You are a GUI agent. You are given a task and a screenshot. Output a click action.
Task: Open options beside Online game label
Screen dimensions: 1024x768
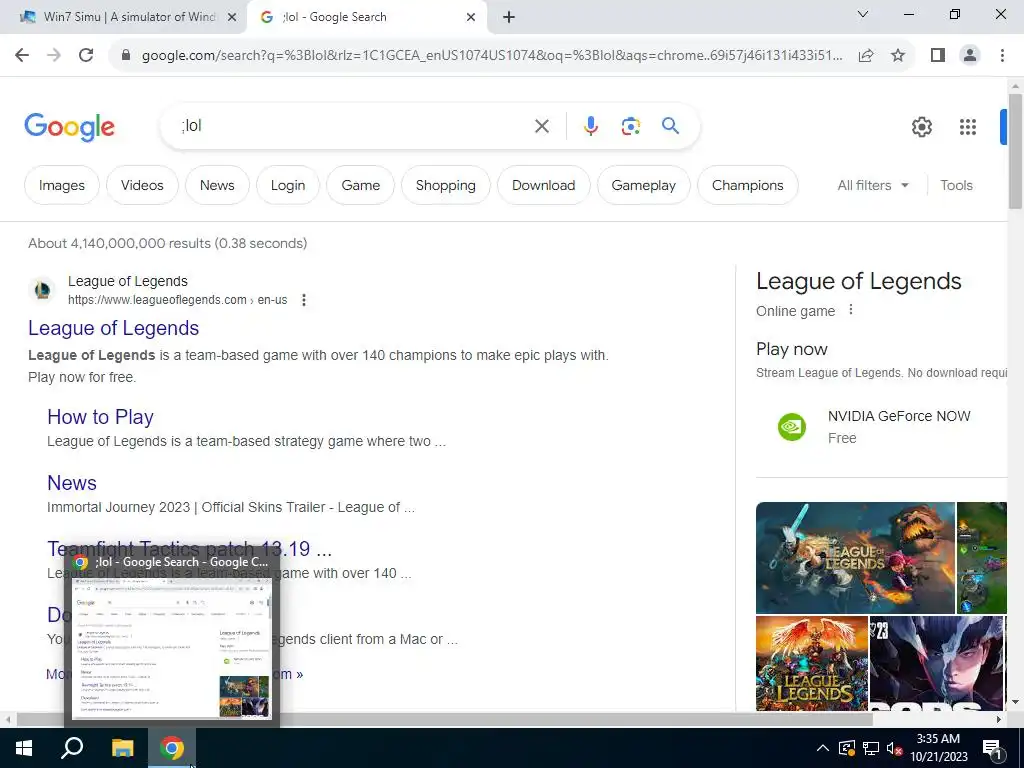(x=850, y=310)
